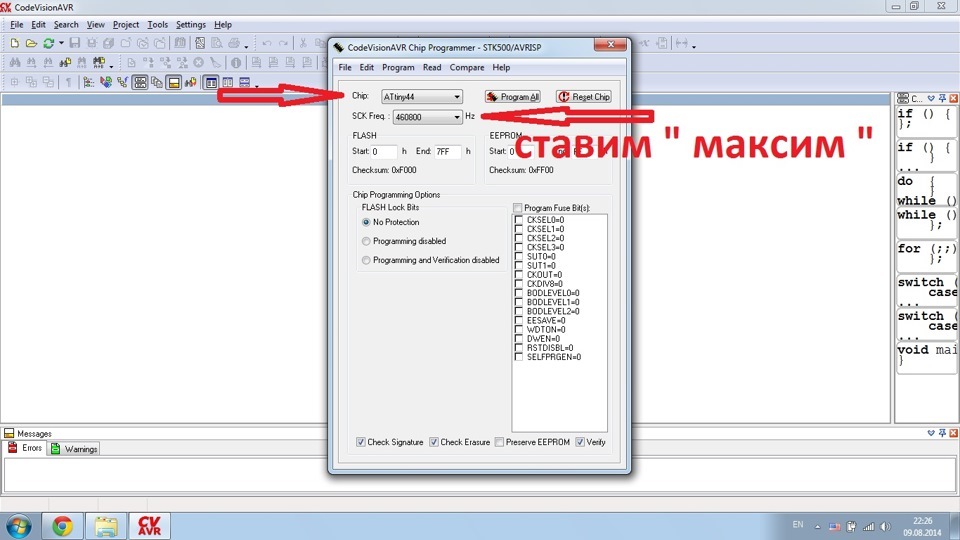Click the FLASH Start address field

click(x=384, y=151)
